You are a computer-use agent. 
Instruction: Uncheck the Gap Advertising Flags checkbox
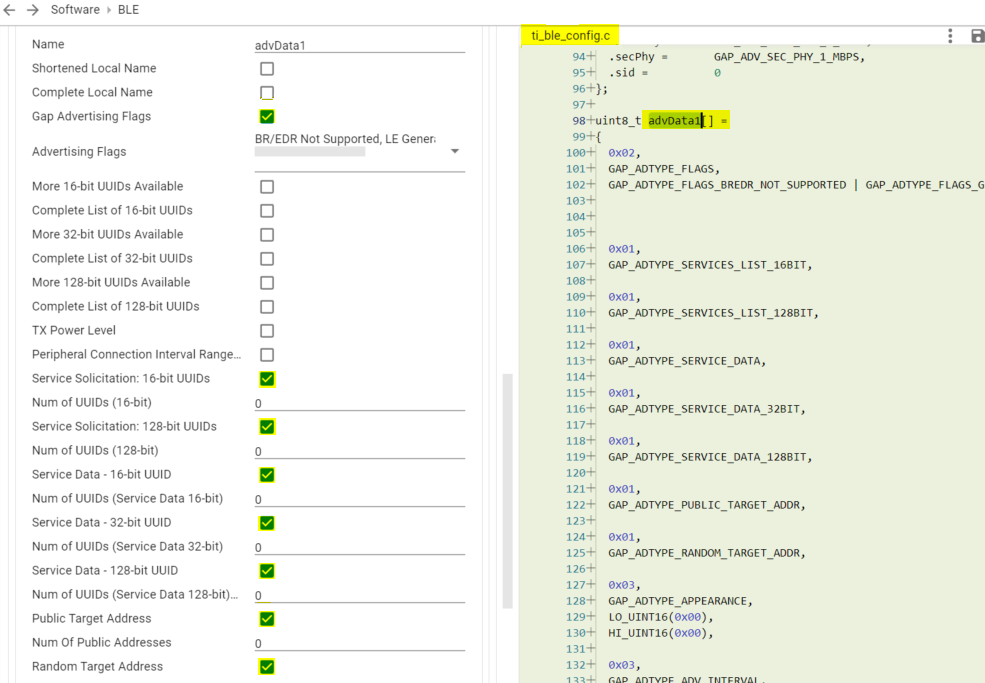point(266,116)
